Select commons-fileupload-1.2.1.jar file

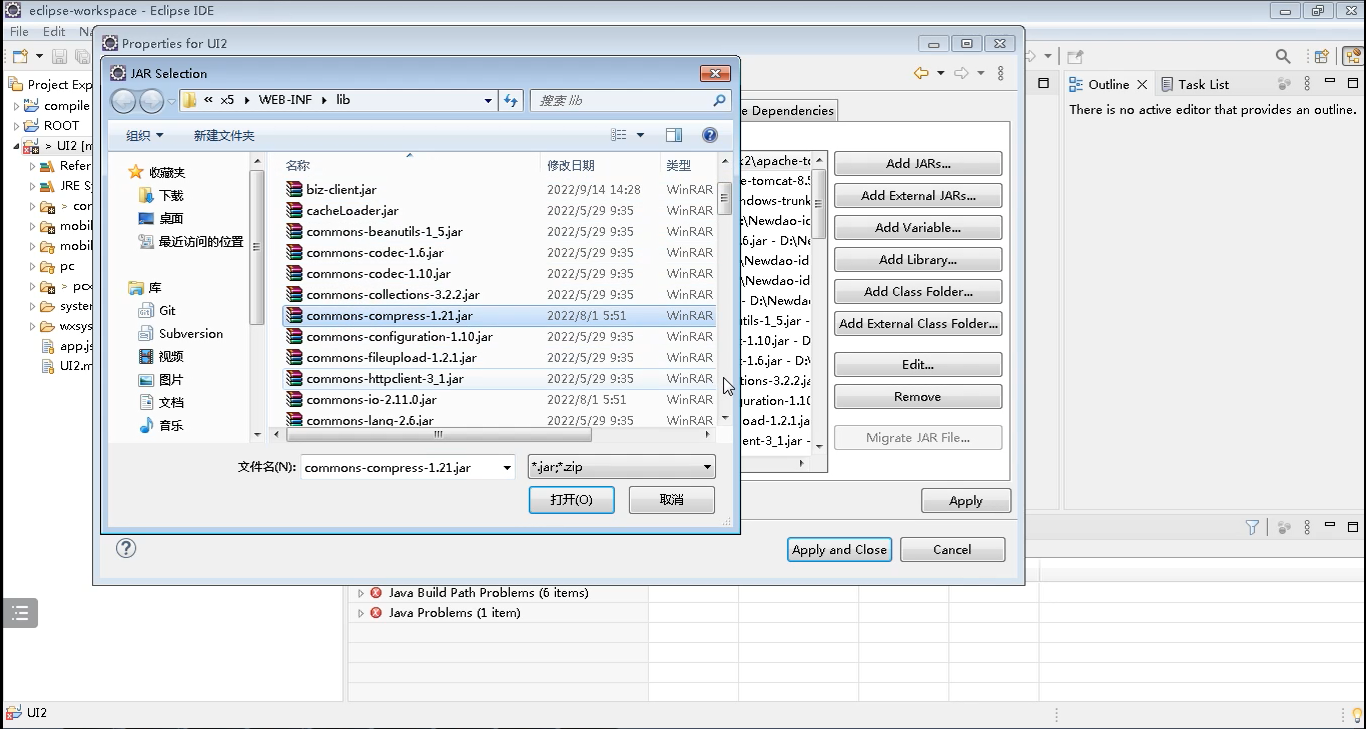499,358
